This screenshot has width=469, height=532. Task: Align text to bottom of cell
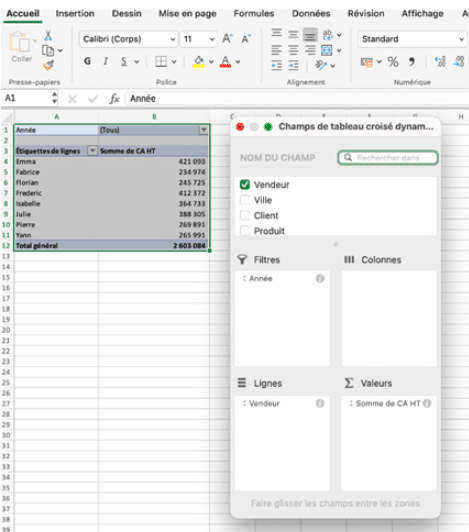310,35
